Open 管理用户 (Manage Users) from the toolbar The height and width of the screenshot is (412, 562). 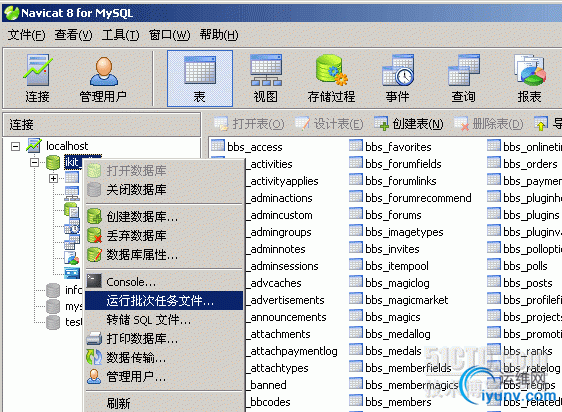coord(103,78)
